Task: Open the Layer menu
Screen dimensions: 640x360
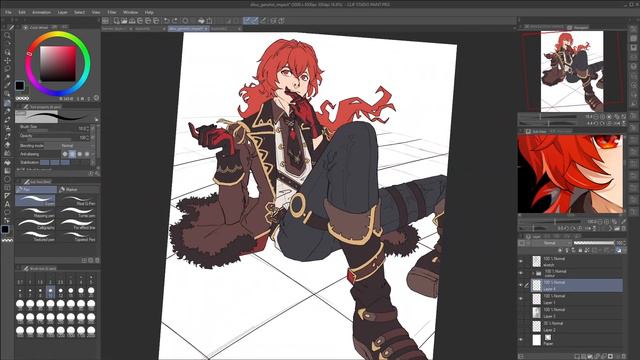Action: click(x=62, y=12)
